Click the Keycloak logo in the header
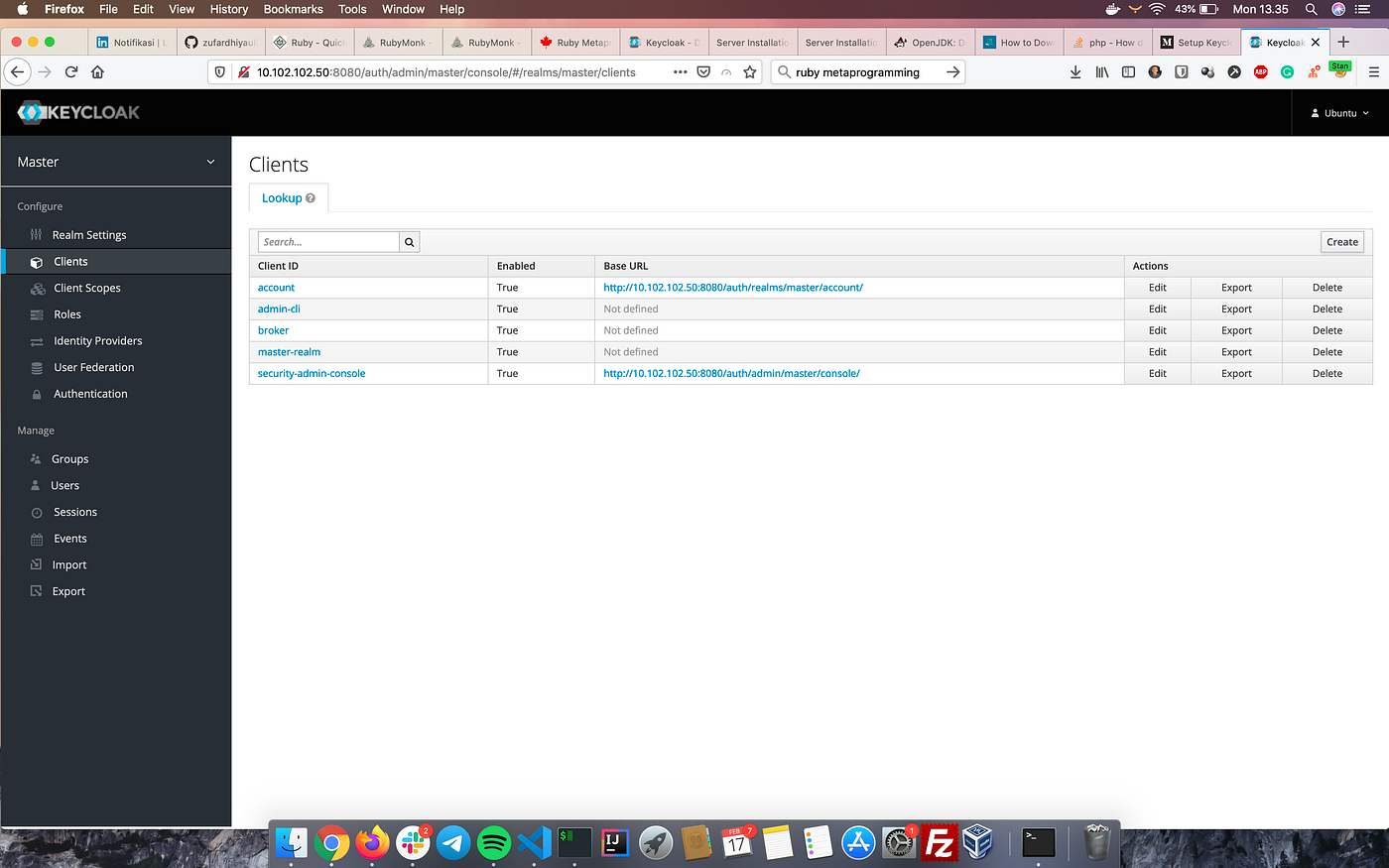 point(78,112)
